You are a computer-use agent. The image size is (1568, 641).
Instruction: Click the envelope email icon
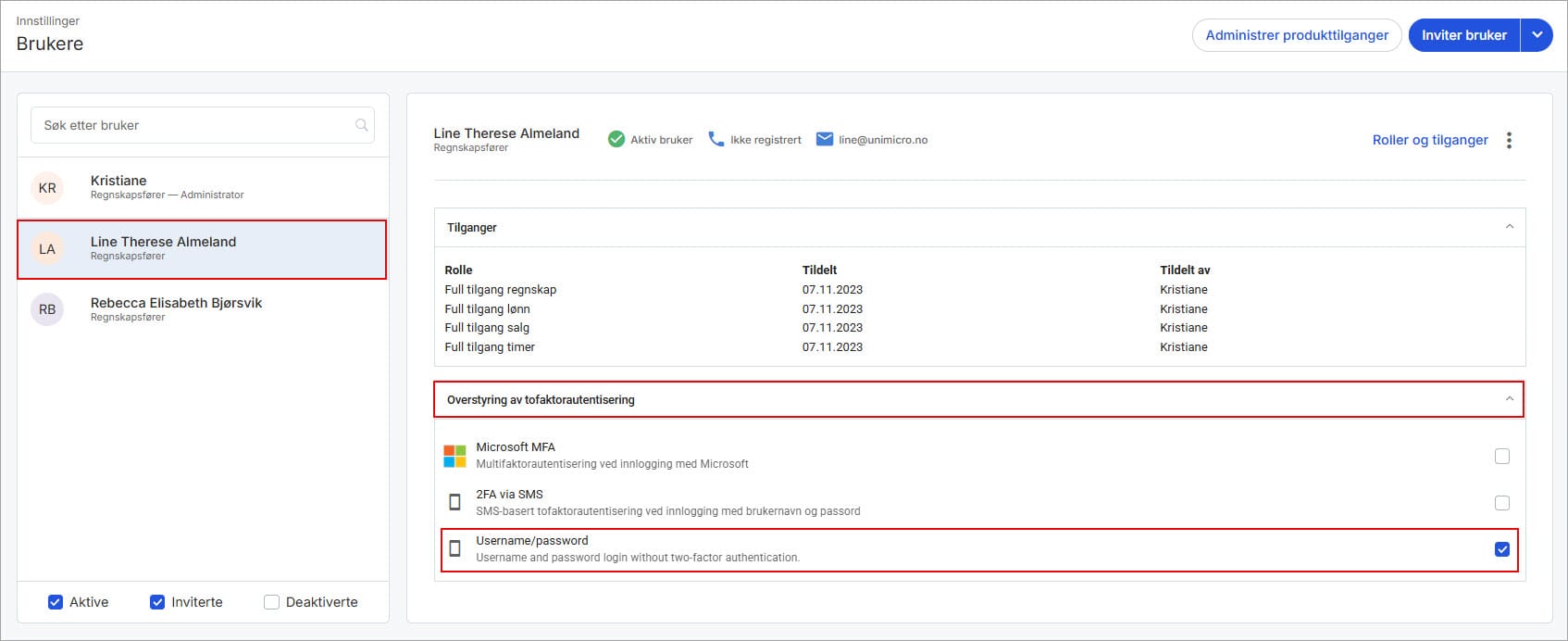(x=825, y=139)
